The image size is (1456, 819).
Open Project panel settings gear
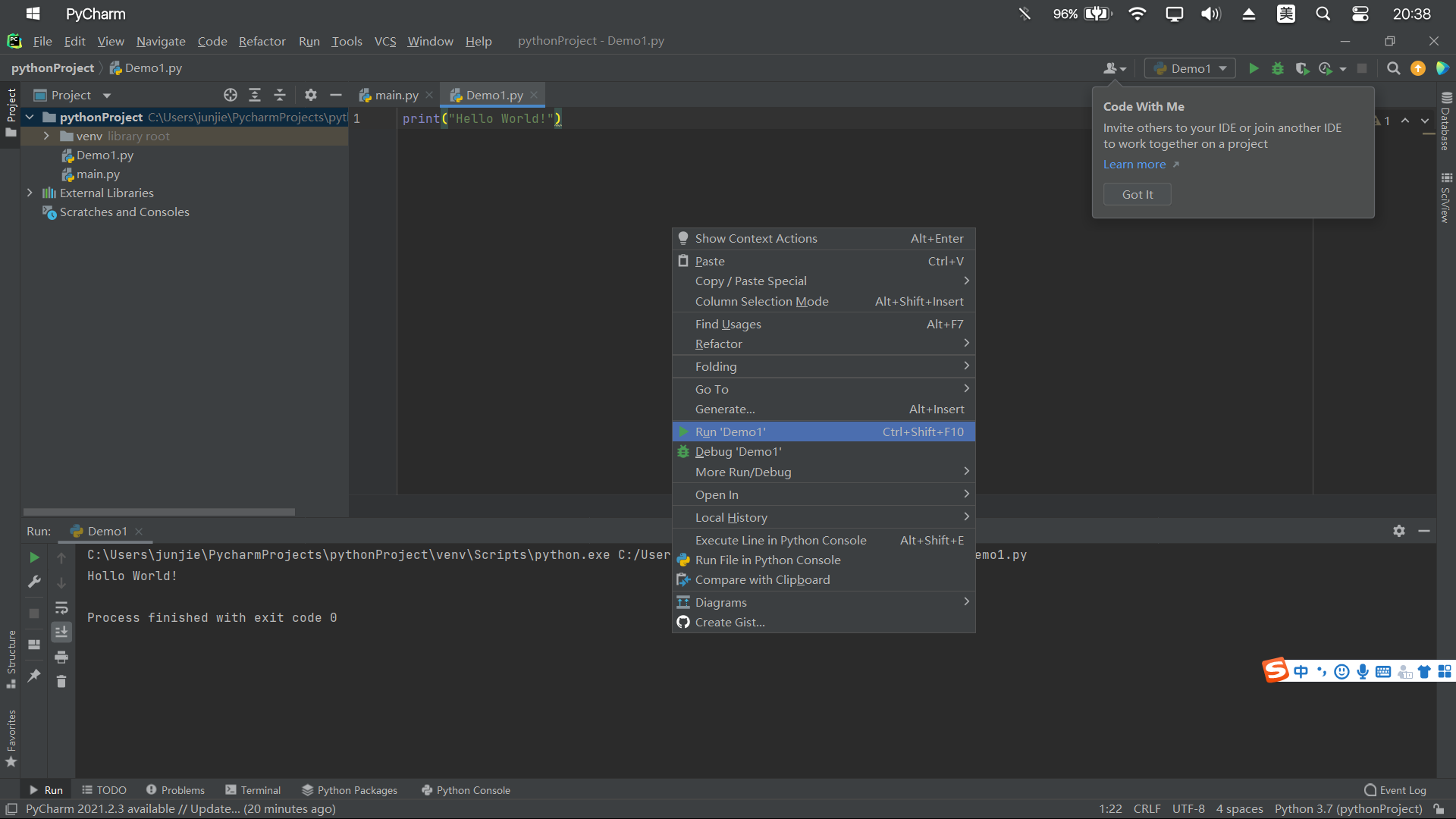311,95
